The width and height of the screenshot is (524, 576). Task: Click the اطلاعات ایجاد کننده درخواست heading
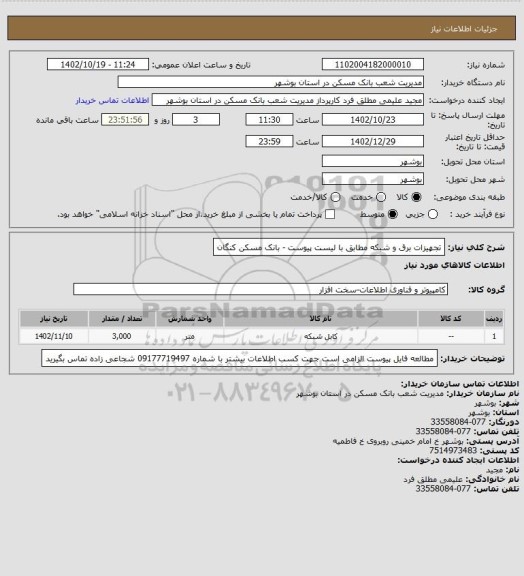click(458, 460)
